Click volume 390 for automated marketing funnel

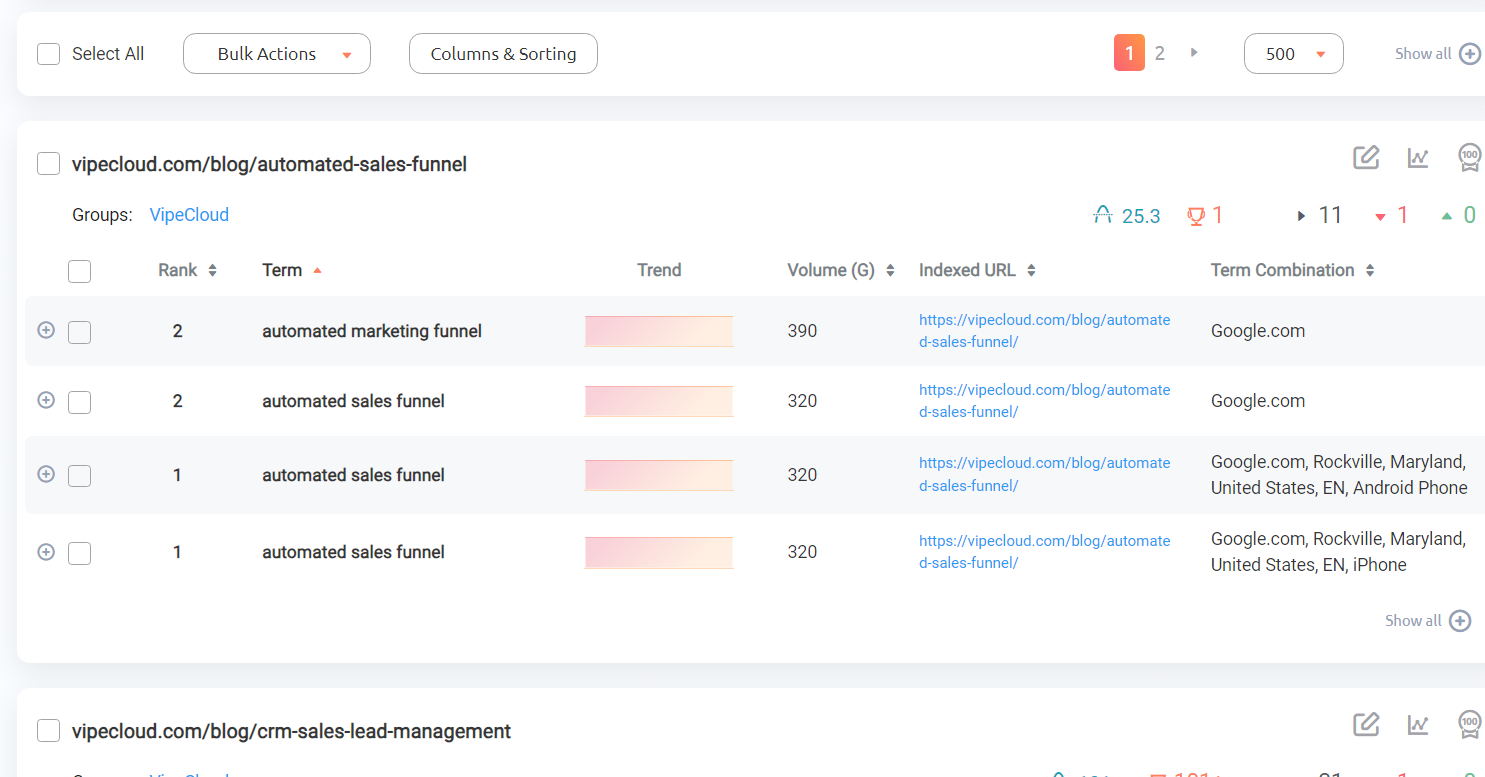click(802, 331)
